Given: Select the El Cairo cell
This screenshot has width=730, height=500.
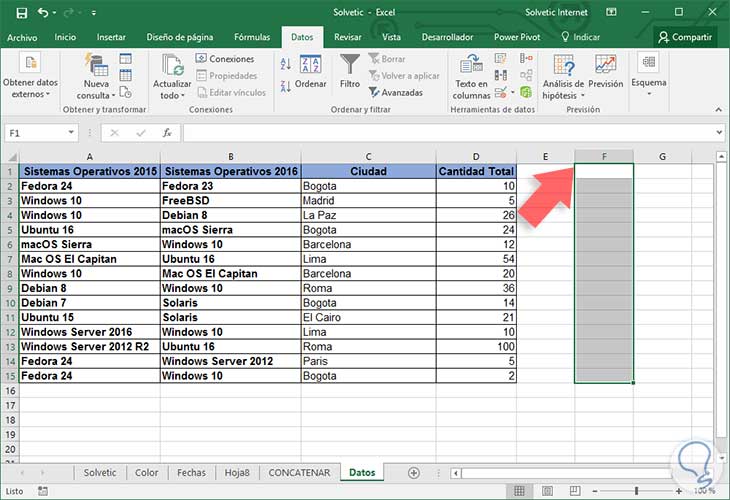Looking at the screenshot, I should click(368, 317).
